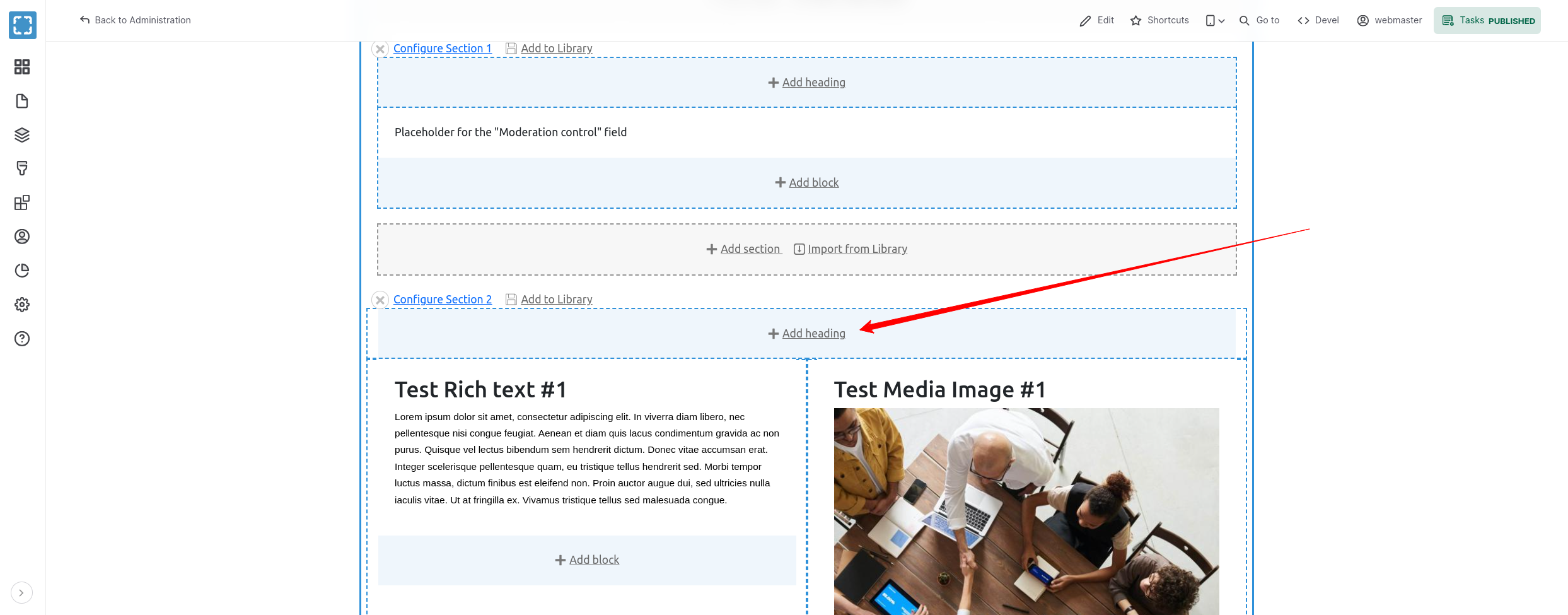Remove Section 2 with its X icon

380,300
